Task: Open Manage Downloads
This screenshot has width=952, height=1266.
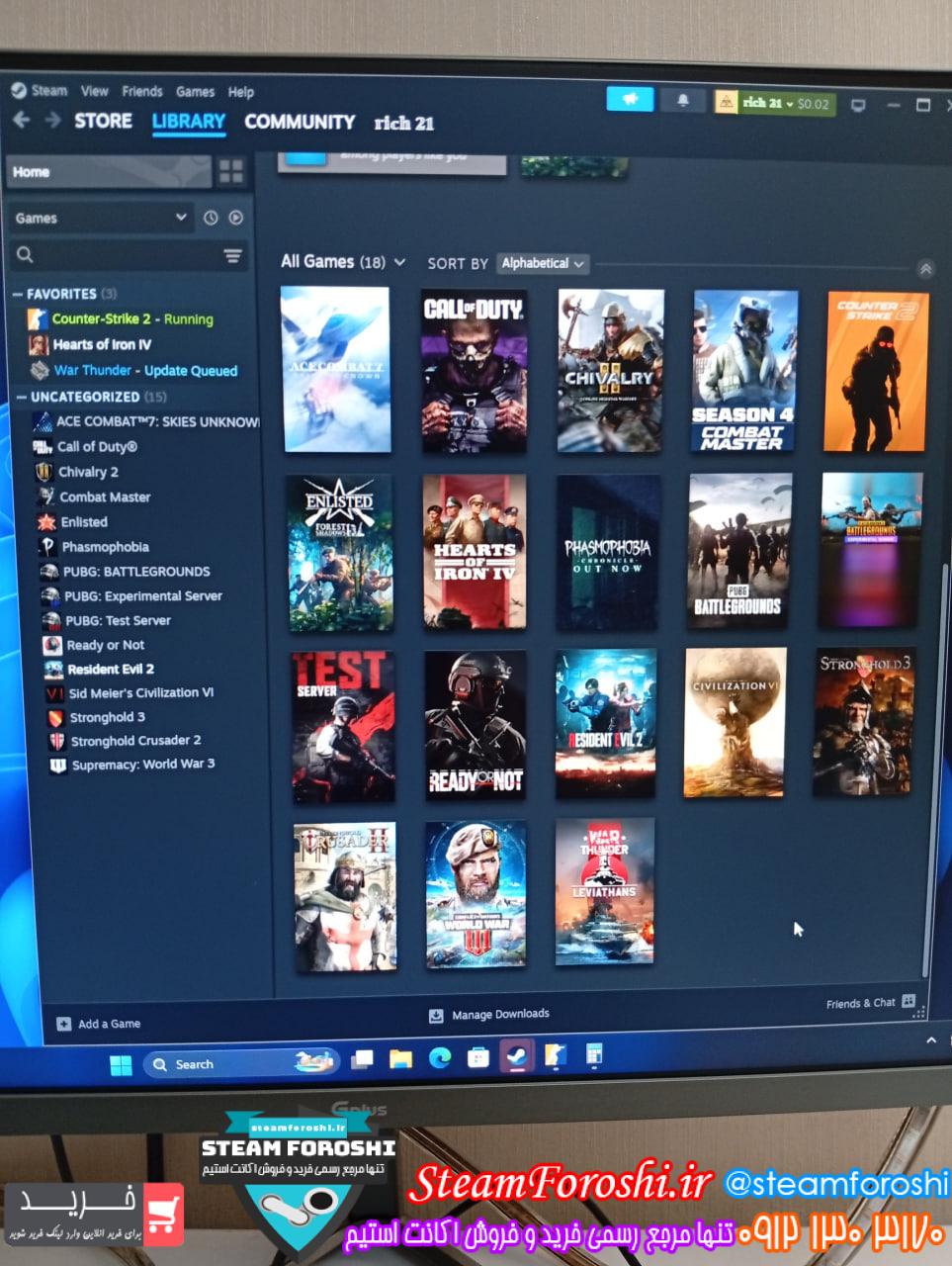Action: click(489, 1015)
